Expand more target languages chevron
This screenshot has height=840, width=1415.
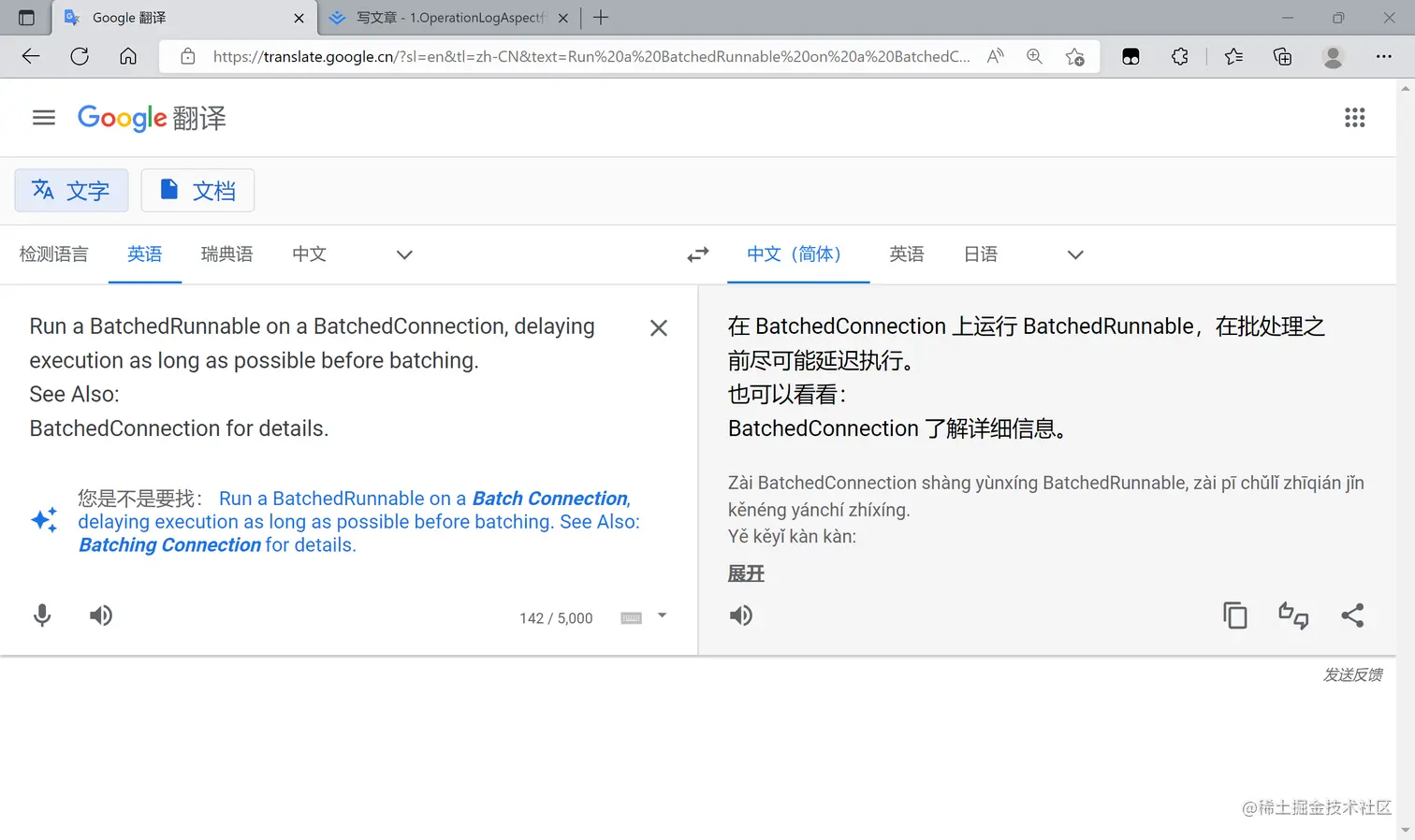(1075, 254)
